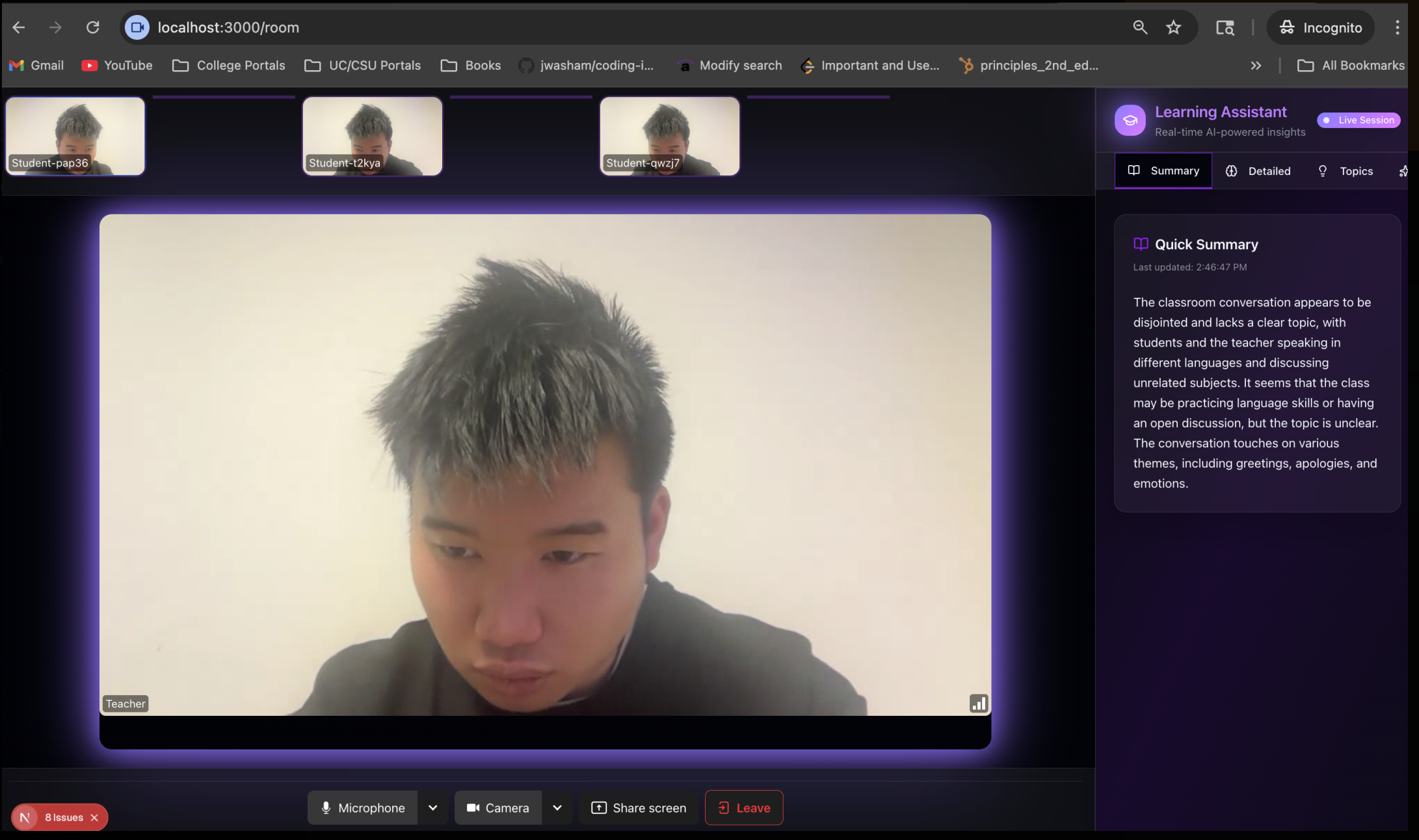Toggle Share screen
Viewport: 1419px width, 840px height.
point(639,807)
